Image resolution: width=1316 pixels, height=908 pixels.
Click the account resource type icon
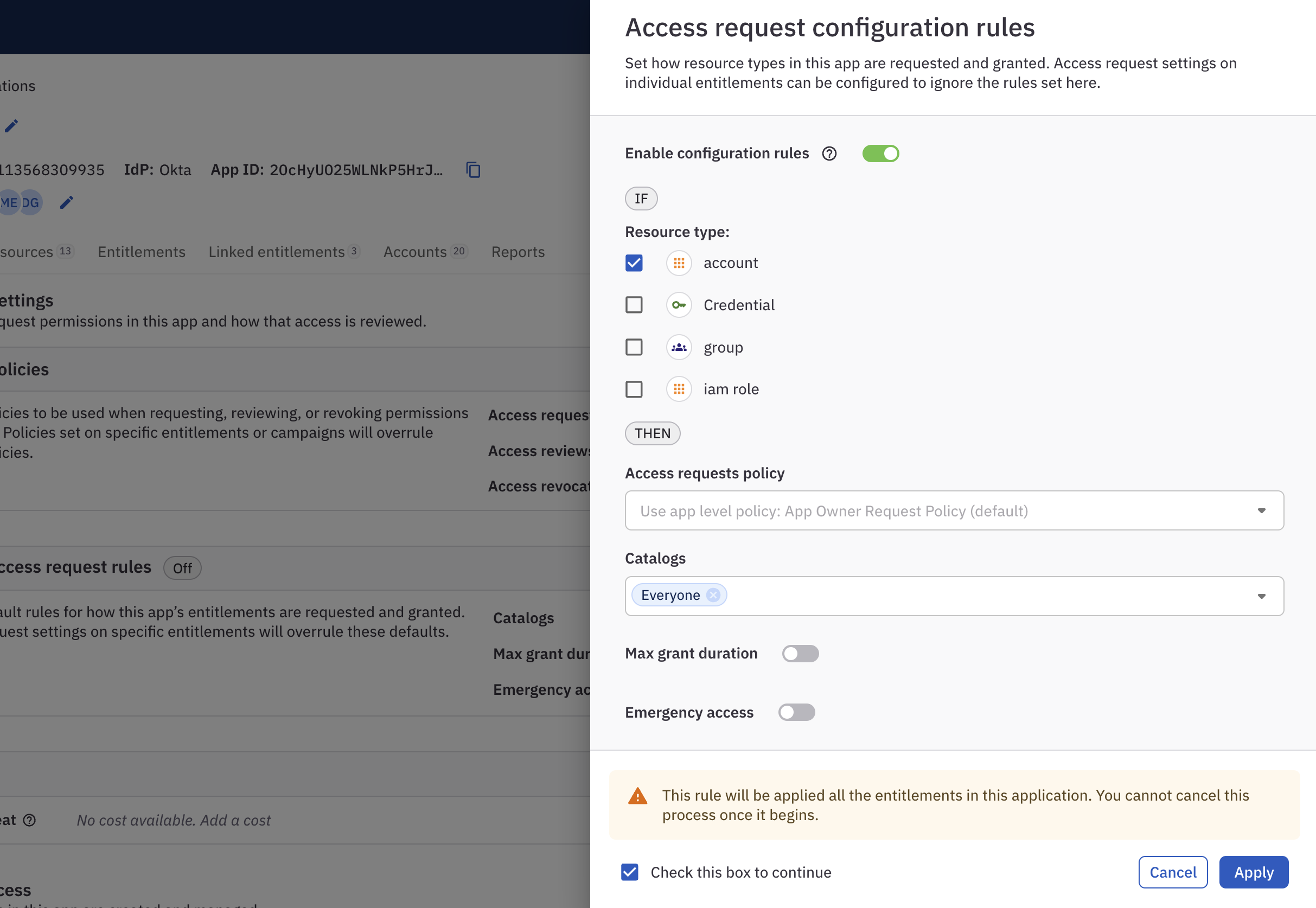(679, 262)
